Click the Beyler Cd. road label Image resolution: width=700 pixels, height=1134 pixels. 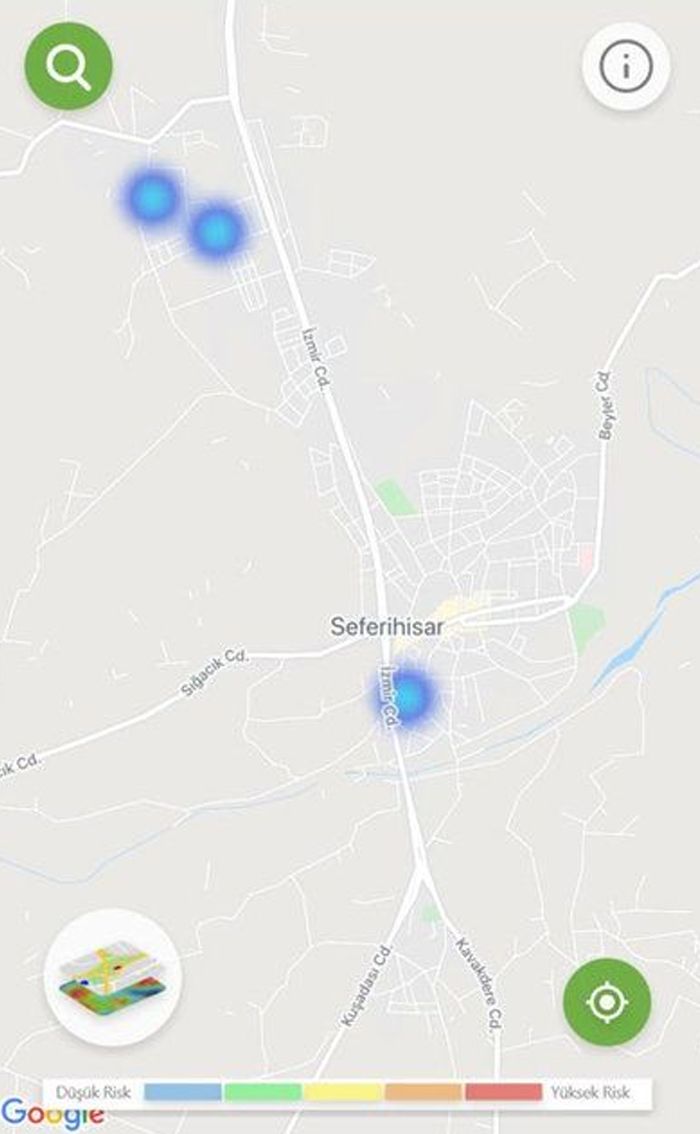(x=605, y=405)
